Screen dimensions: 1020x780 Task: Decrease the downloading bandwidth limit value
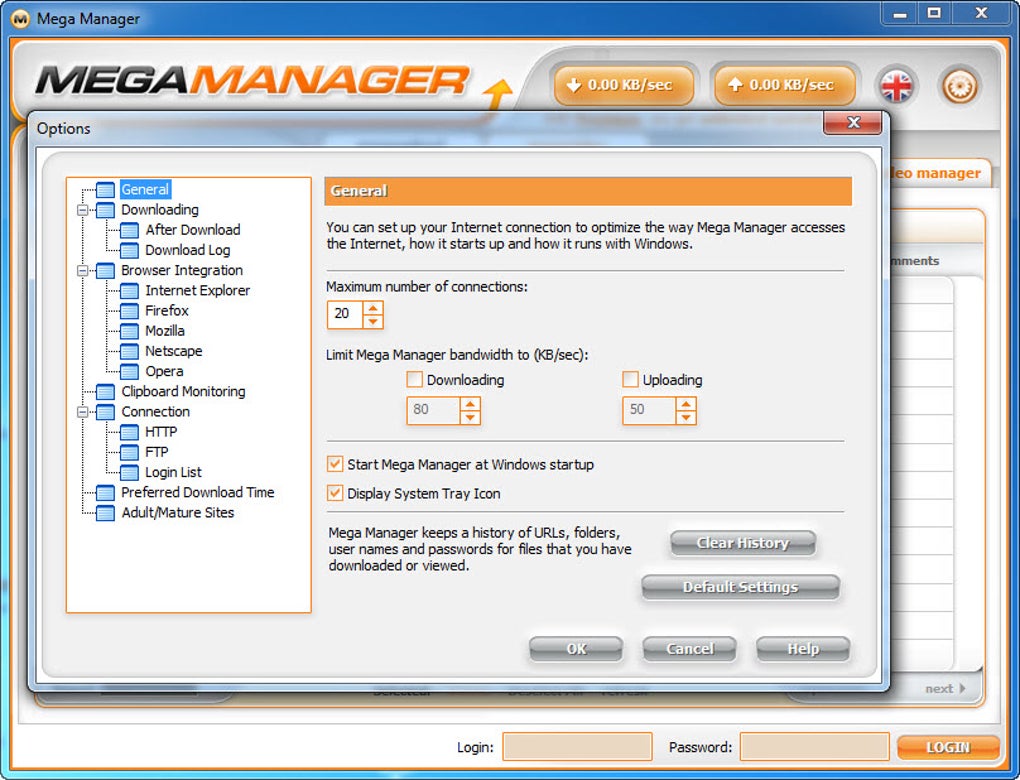(x=470, y=417)
